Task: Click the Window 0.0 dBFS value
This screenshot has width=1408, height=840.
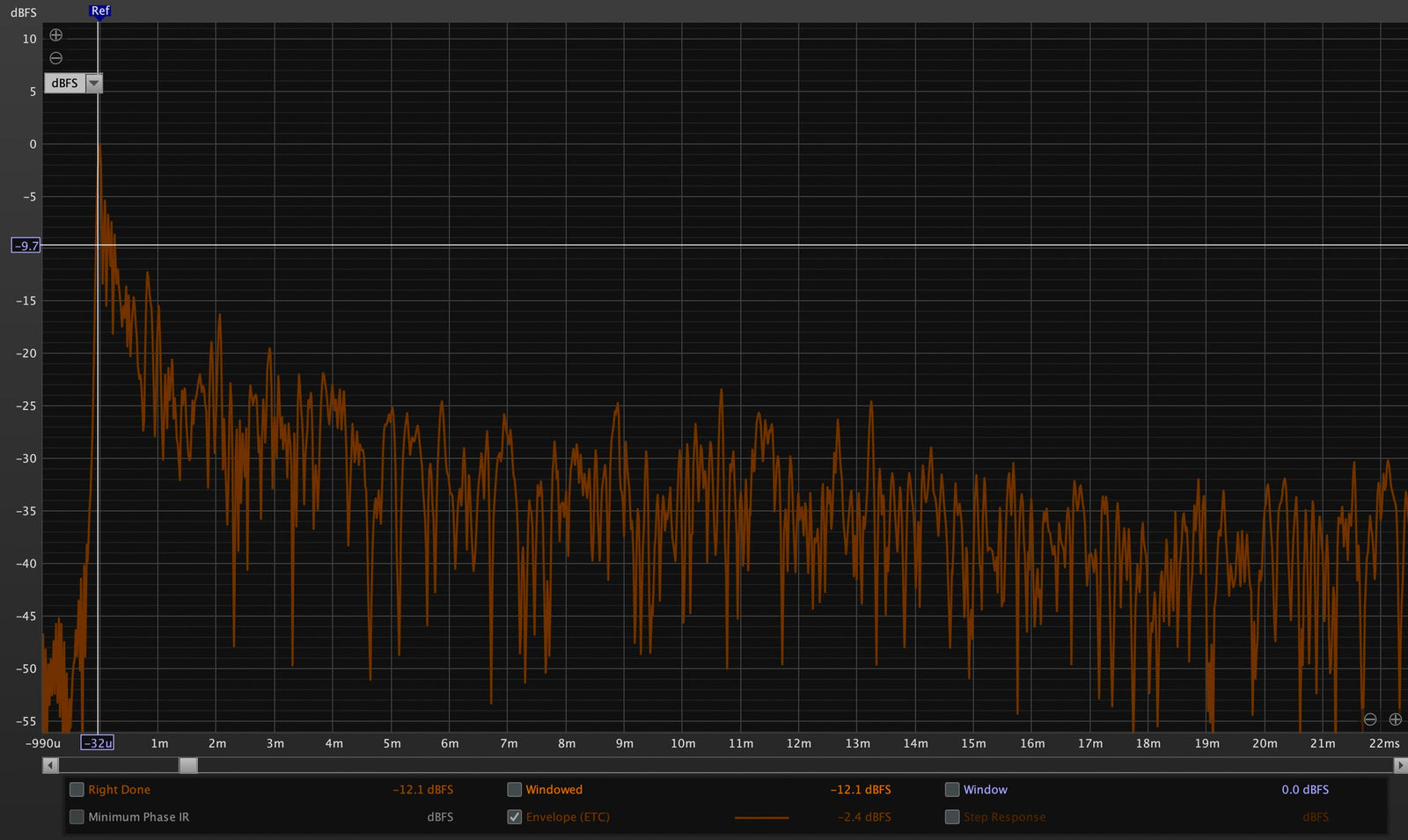Action: click(1305, 790)
